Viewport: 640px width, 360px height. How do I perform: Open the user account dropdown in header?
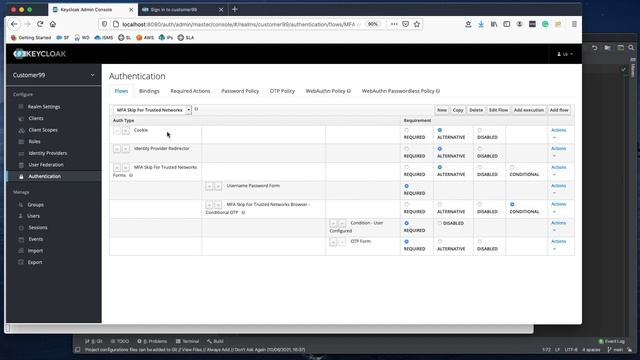click(565, 54)
